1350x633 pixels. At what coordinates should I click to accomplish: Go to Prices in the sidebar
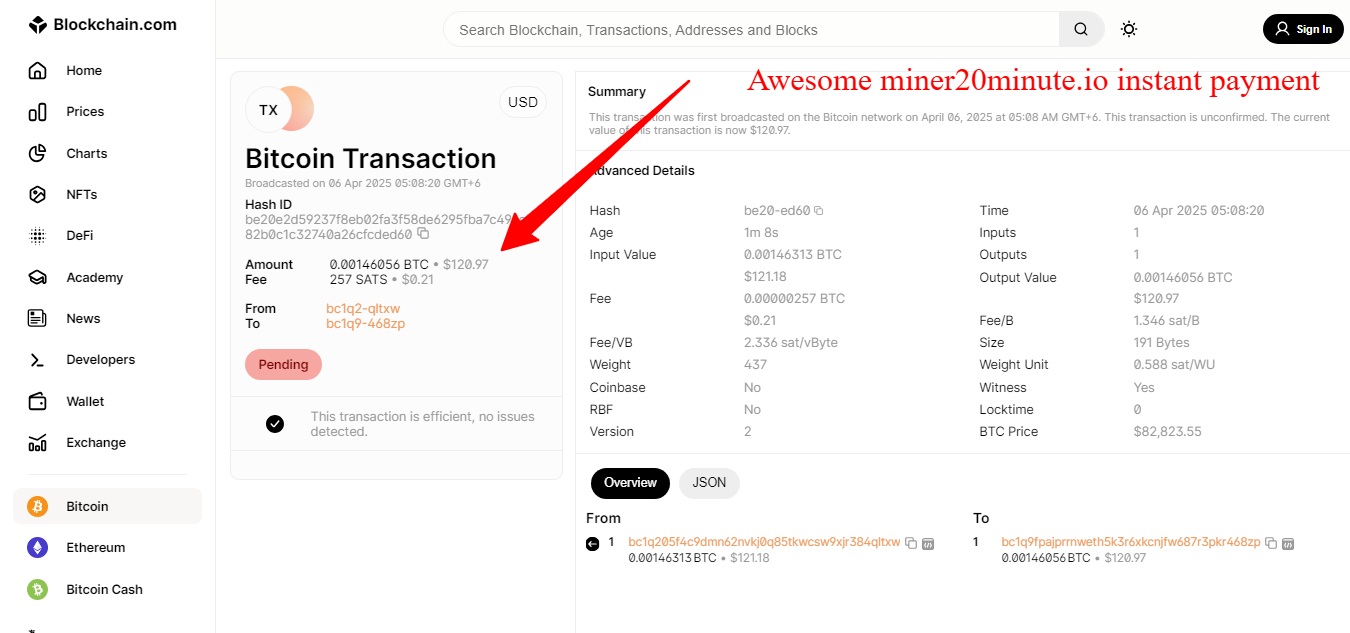pyautogui.click(x=85, y=112)
